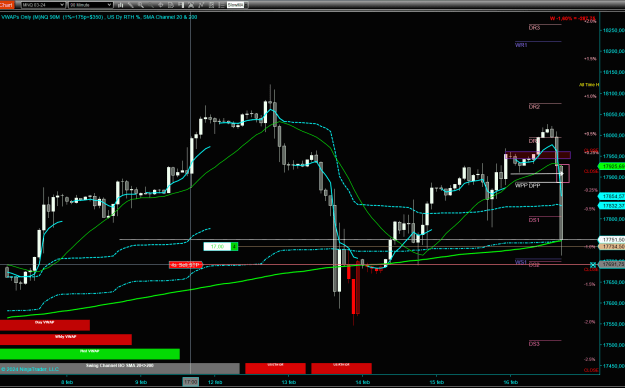Click the 12 feb date label
The height and width of the screenshot is (388, 625).
click(215, 382)
